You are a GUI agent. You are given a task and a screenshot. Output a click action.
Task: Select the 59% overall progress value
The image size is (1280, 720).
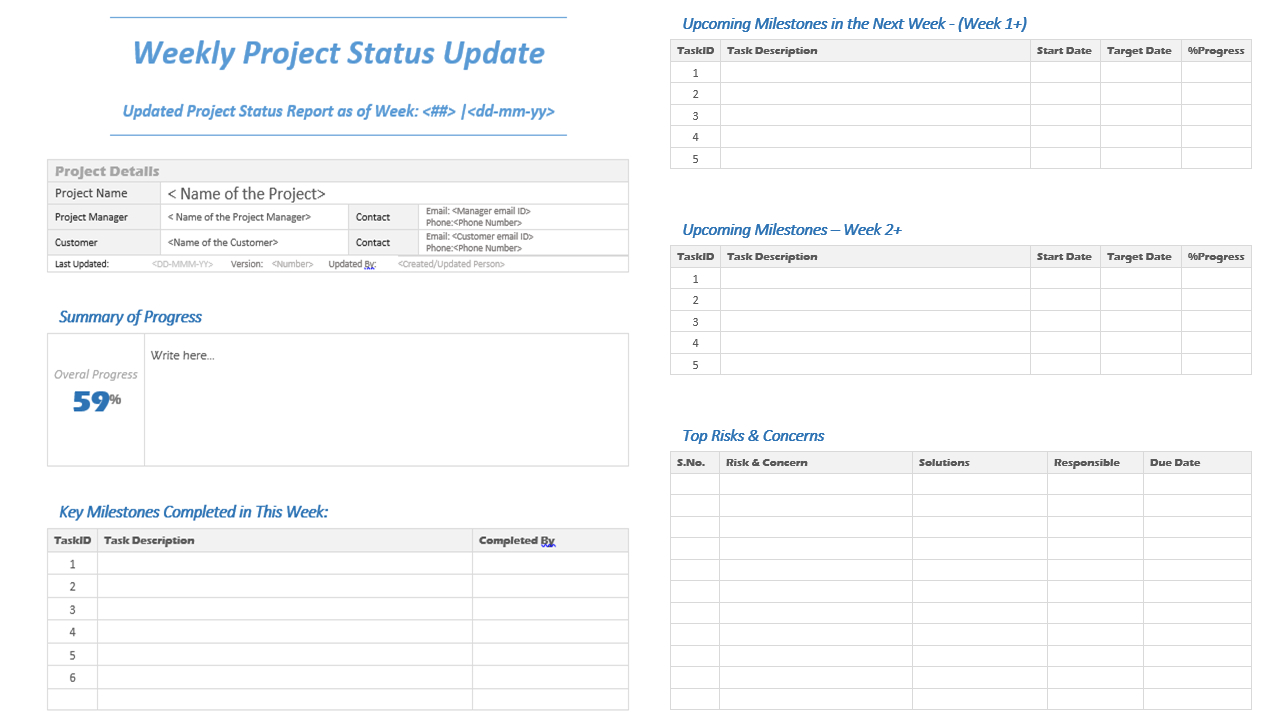tap(95, 399)
